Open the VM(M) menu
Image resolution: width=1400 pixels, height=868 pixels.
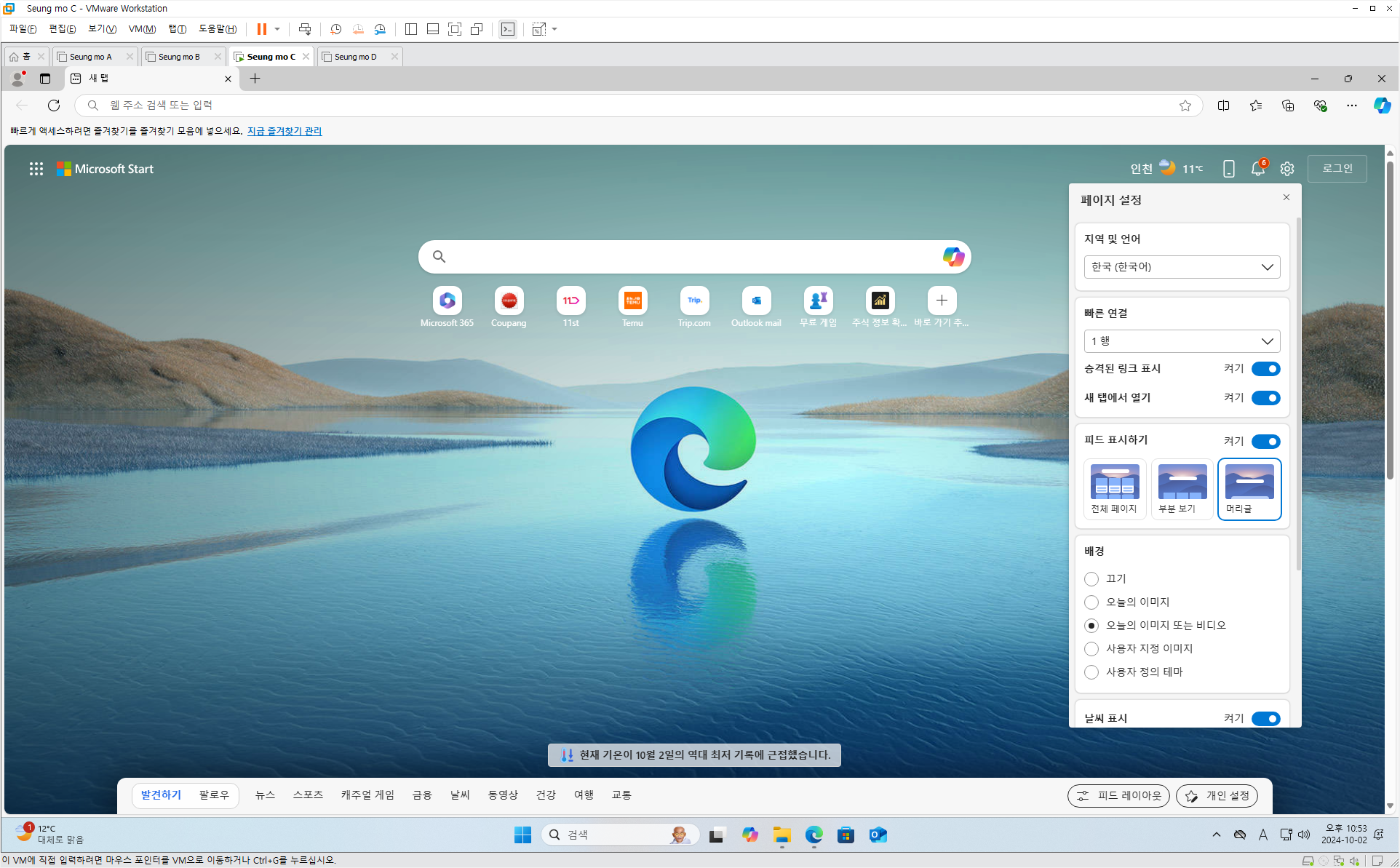pyautogui.click(x=142, y=29)
